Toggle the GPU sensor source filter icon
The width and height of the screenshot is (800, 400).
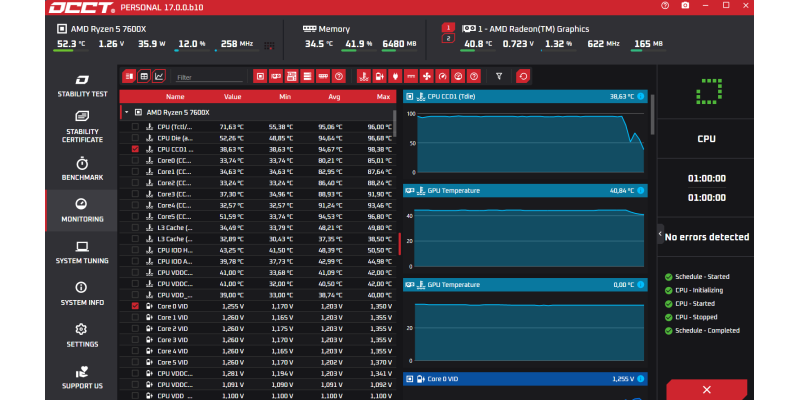[276, 77]
